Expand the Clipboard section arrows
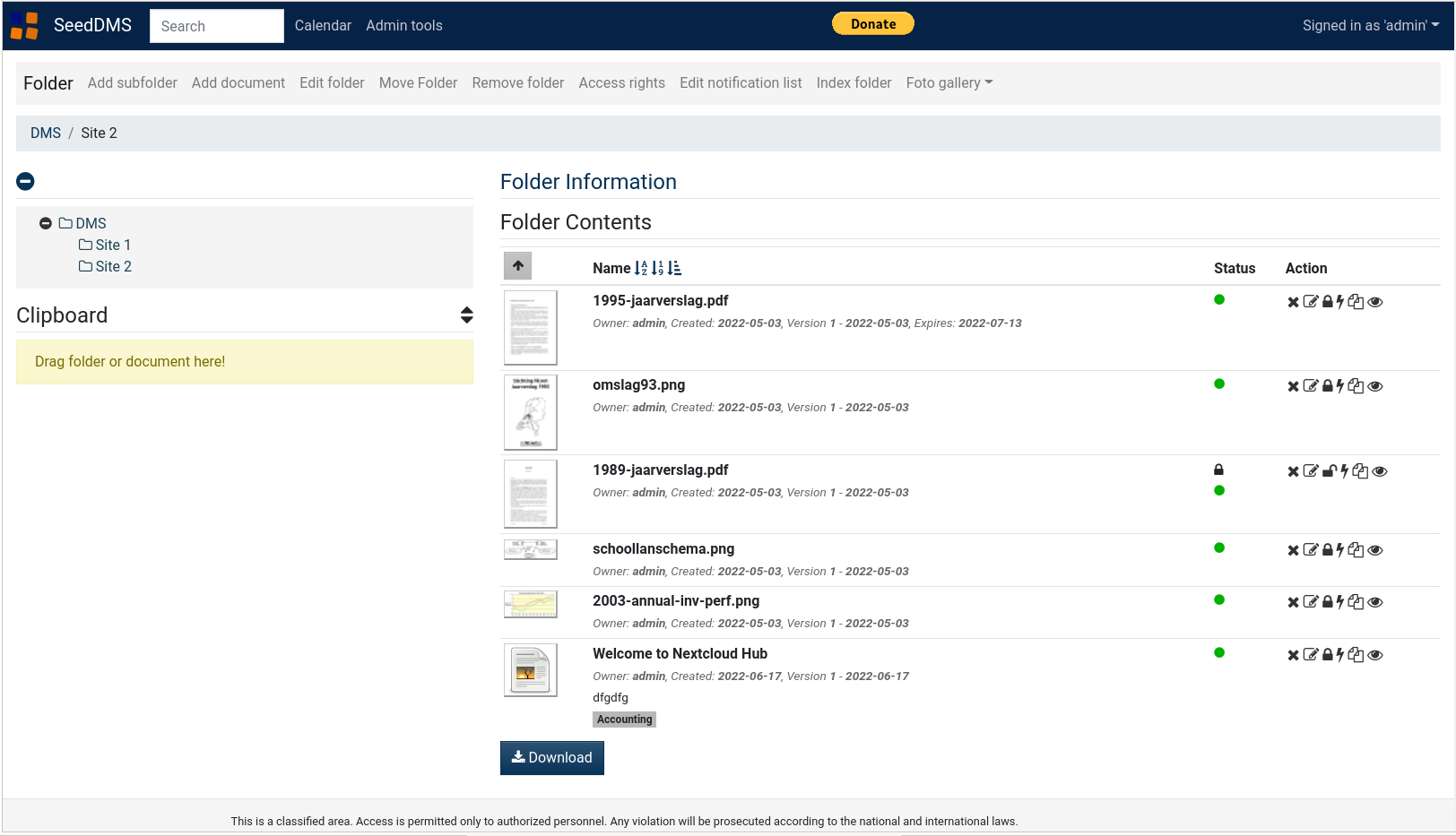Viewport: 1456px width, 836px height. [467, 315]
